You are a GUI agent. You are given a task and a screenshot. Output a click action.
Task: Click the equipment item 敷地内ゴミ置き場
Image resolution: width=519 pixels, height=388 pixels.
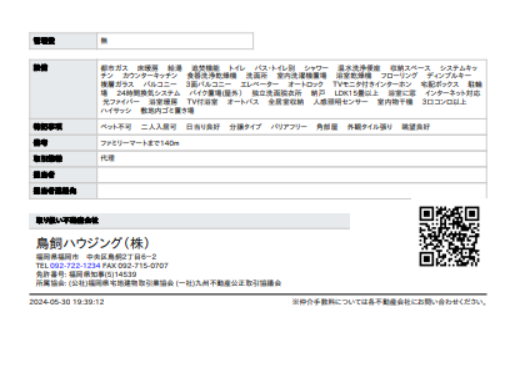167,111
